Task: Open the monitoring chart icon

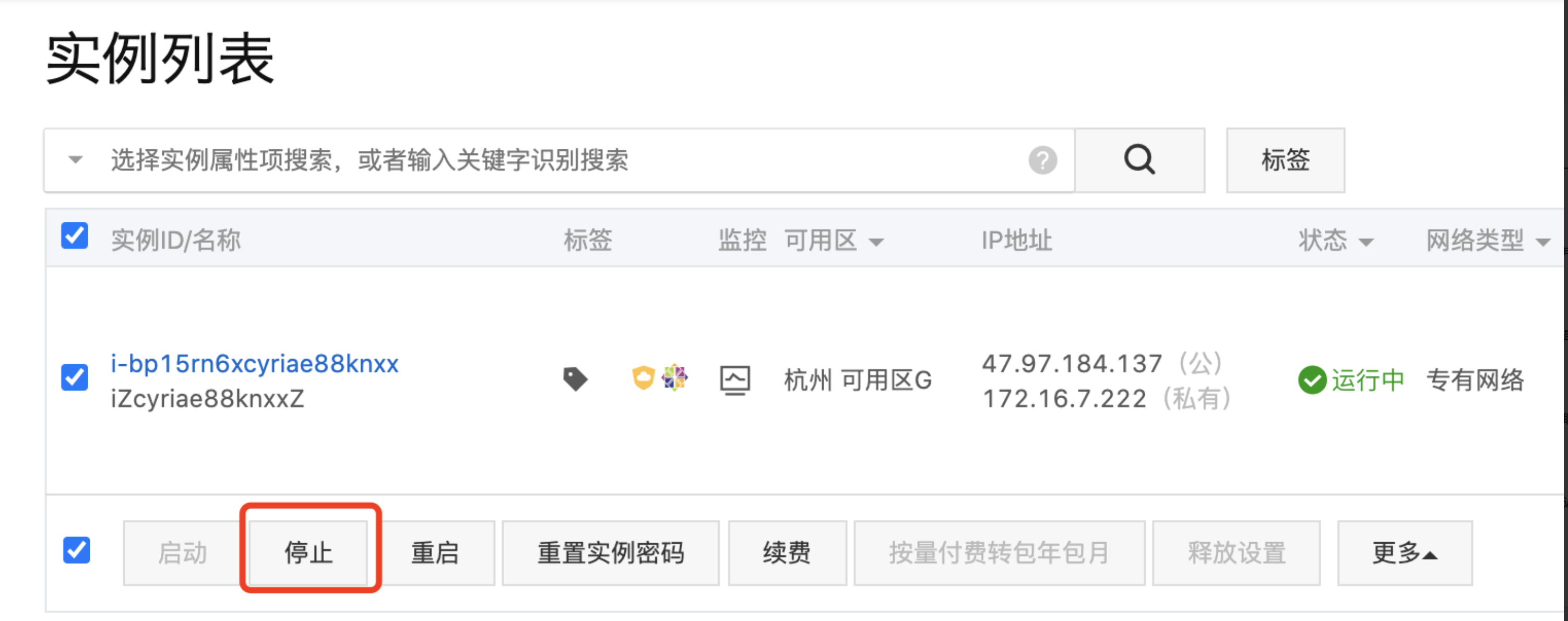Action: 735,380
